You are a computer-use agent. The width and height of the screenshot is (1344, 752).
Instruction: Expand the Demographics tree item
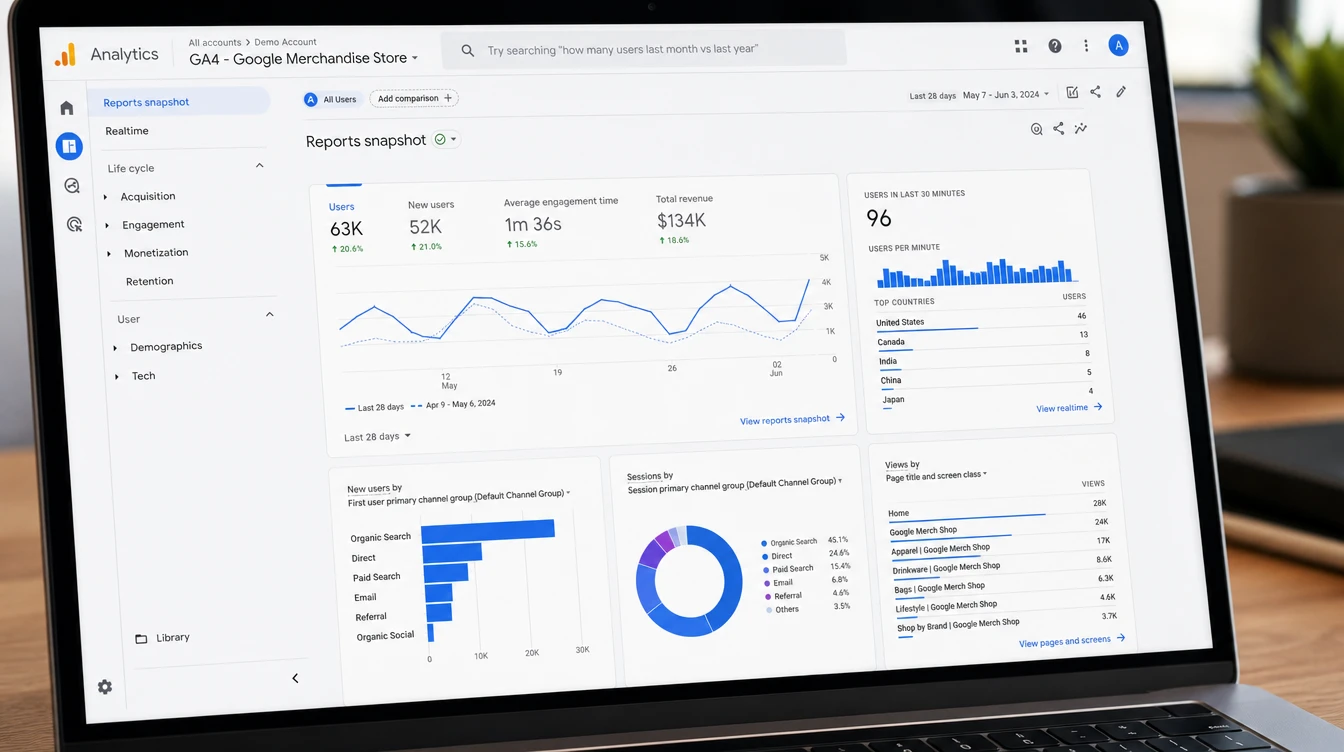115,348
